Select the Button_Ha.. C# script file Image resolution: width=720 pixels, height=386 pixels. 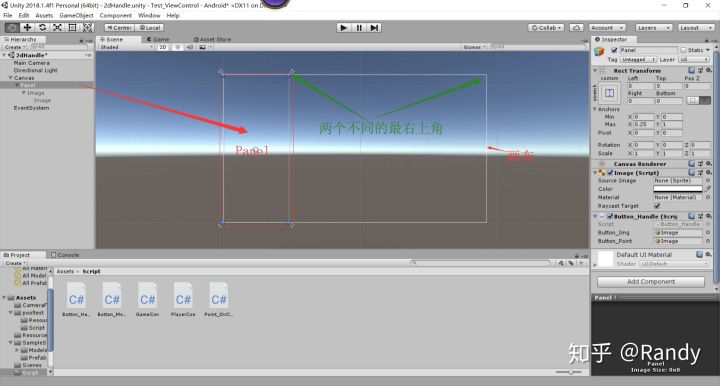[76, 300]
